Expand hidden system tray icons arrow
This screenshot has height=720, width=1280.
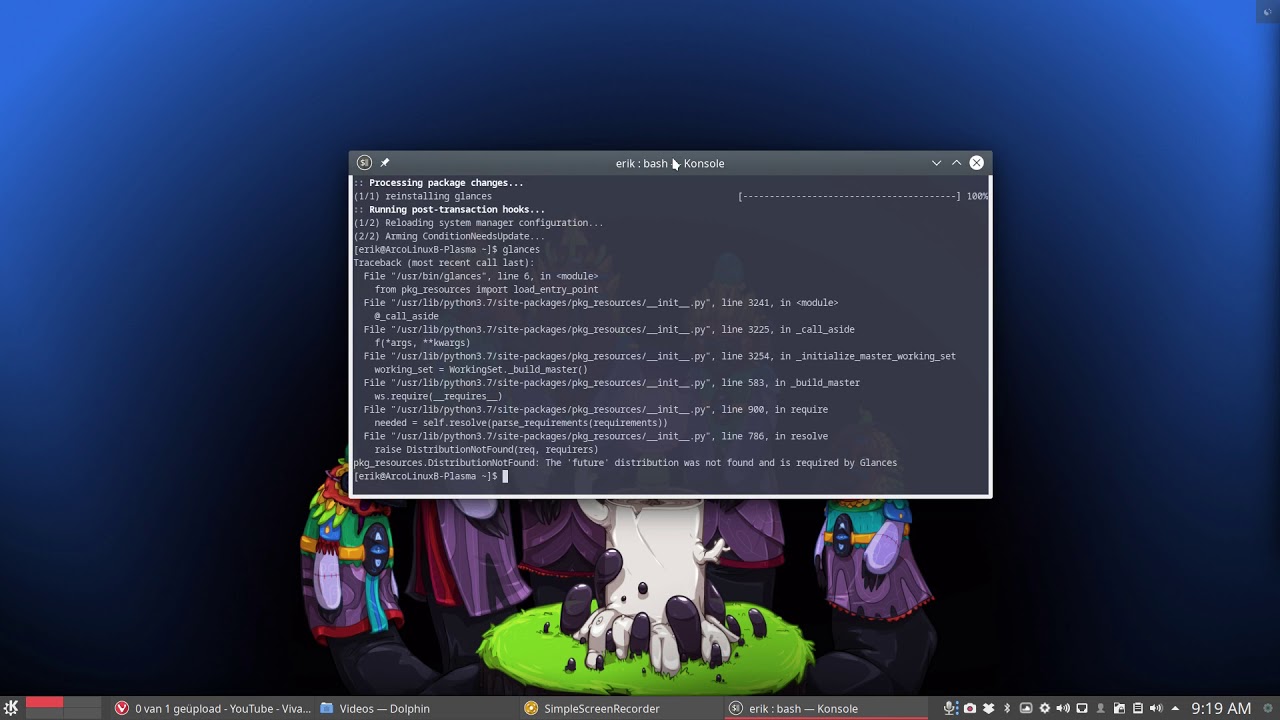[x=1175, y=708]
